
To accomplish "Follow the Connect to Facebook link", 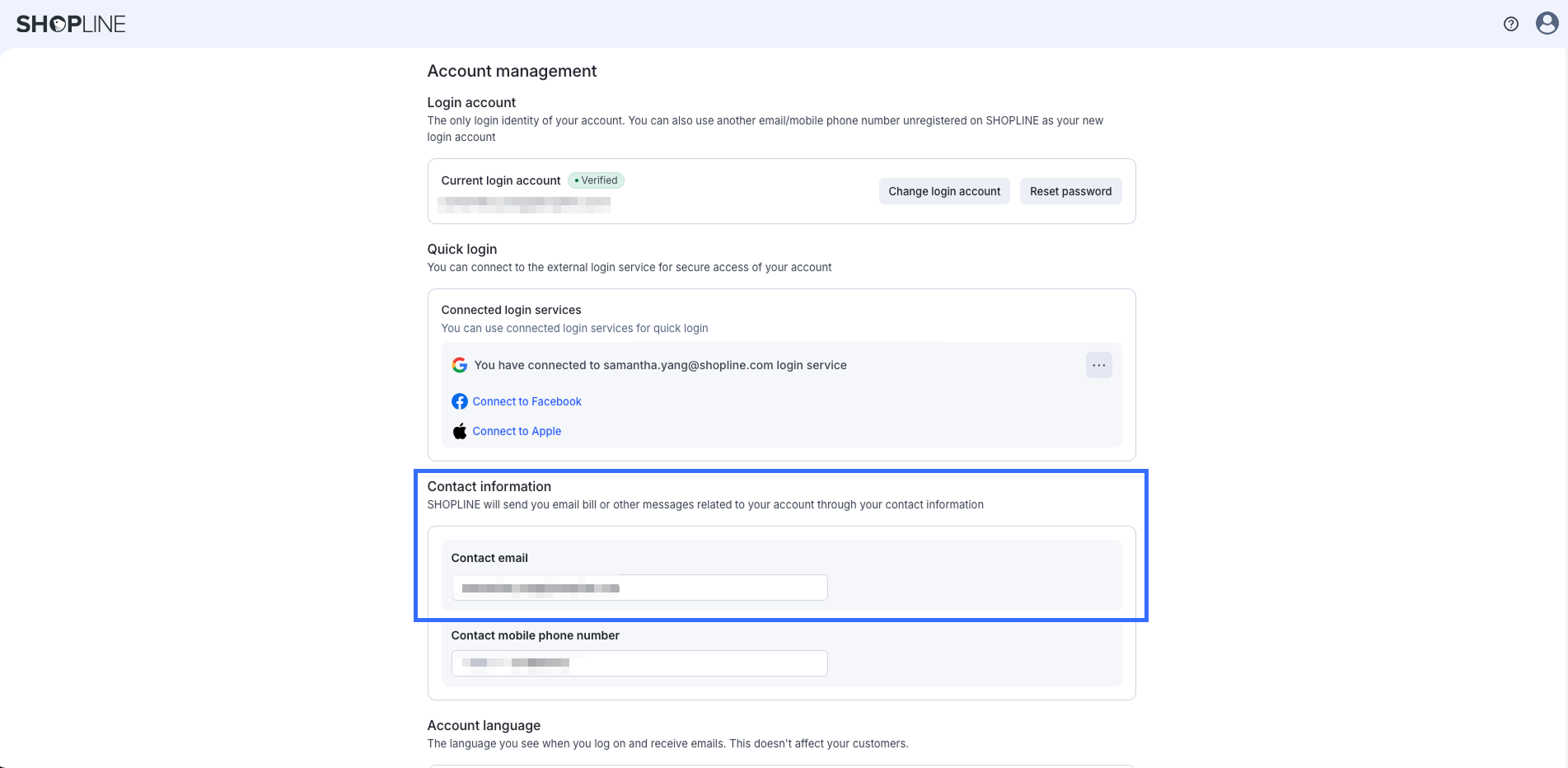I will click(x=527, y=401).
